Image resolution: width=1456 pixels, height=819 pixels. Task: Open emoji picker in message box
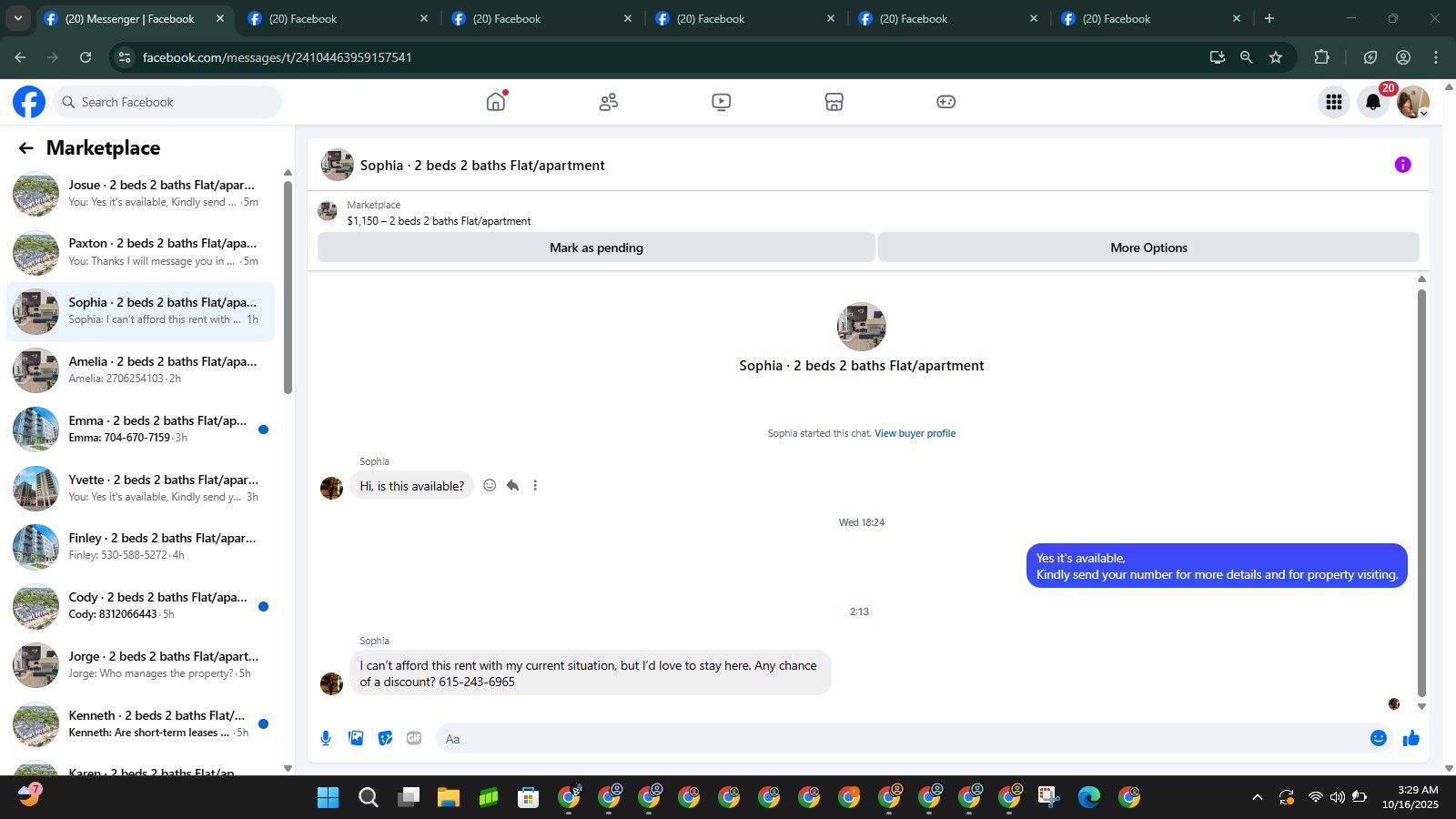point(1379,738)
